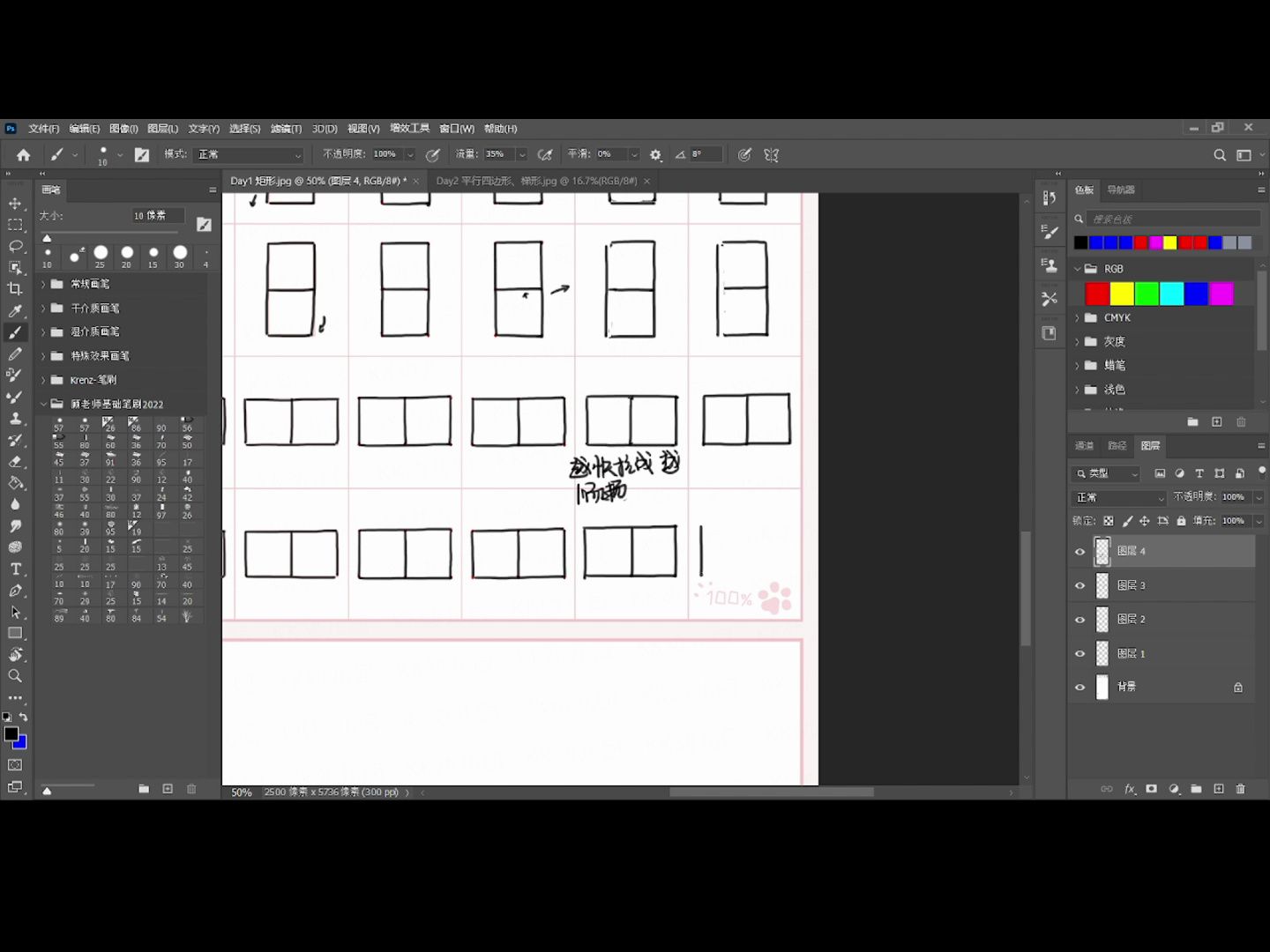The width and height of the screenshot is (1270, 952).
Task: Hide layer 图层 3
Action: click(x=1079, y=586)
